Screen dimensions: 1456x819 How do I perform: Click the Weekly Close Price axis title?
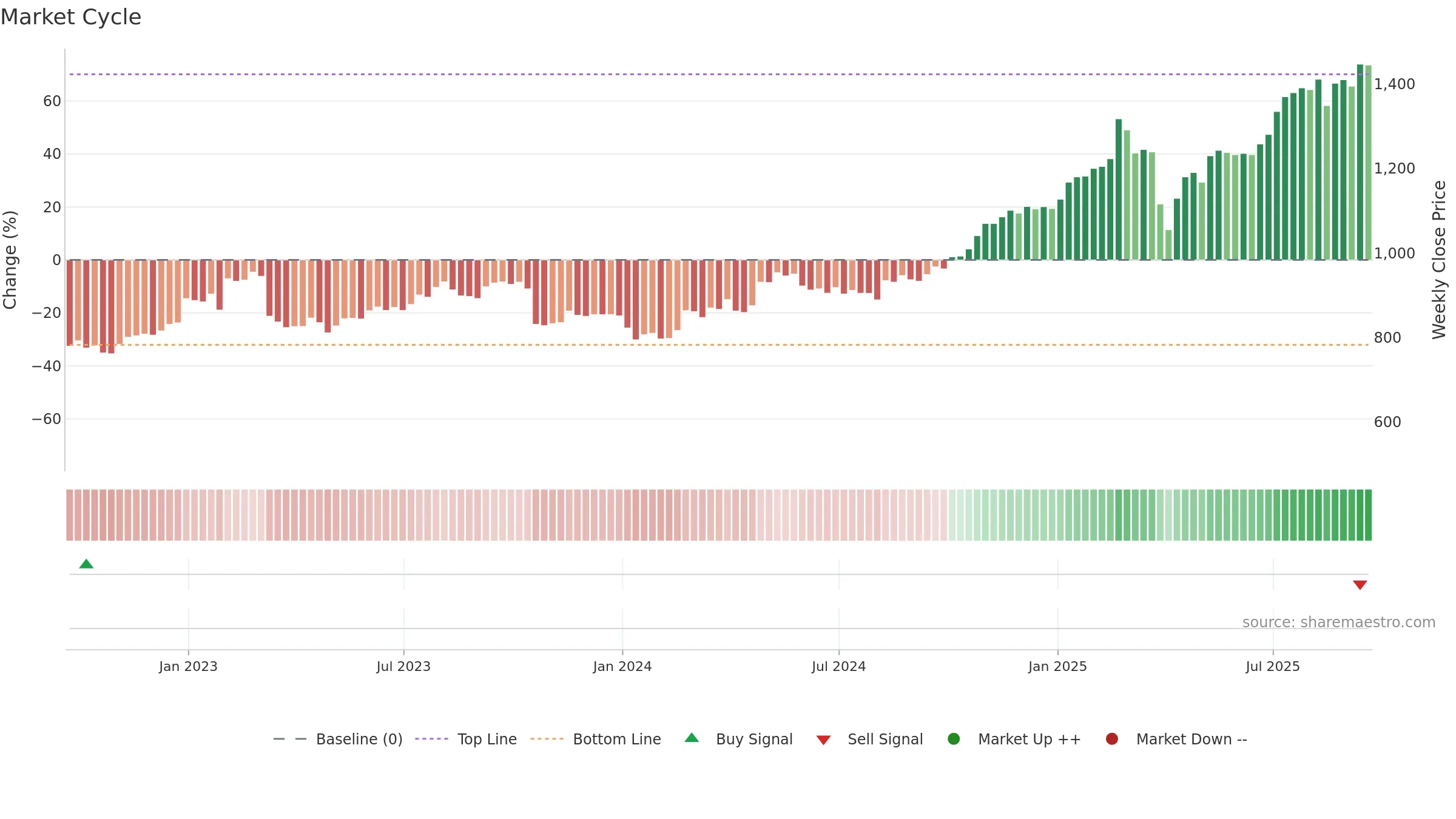click(1439, 260)
